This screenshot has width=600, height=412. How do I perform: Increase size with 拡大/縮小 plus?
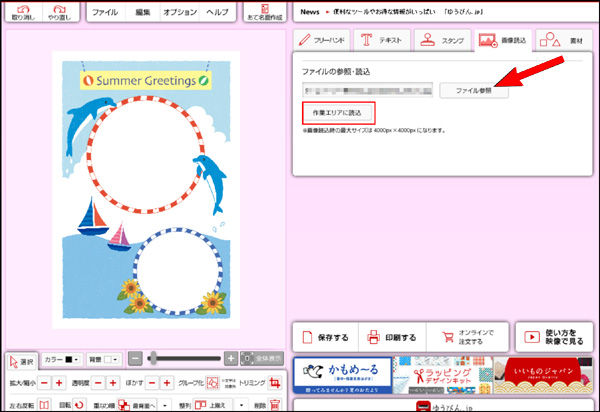point(59,383)
